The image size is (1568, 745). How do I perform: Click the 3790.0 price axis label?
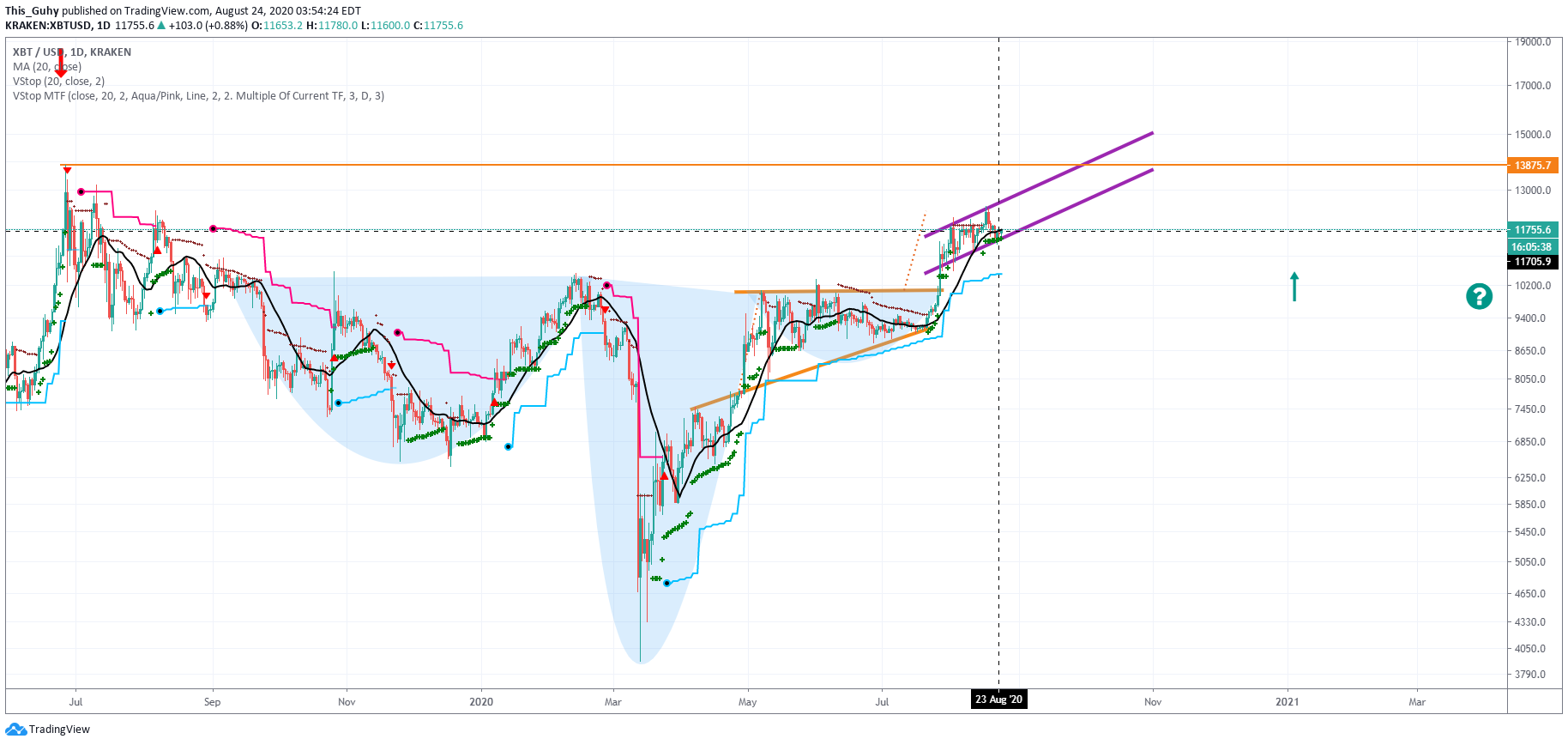[x=1530, y=675]
